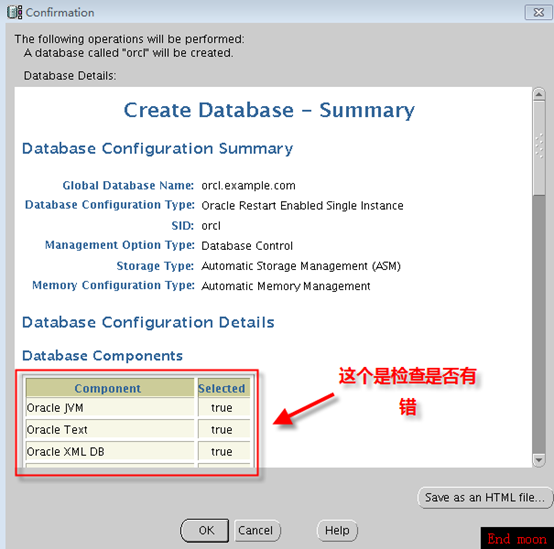Click the scrollbar up arrow

tap(539, 94)
